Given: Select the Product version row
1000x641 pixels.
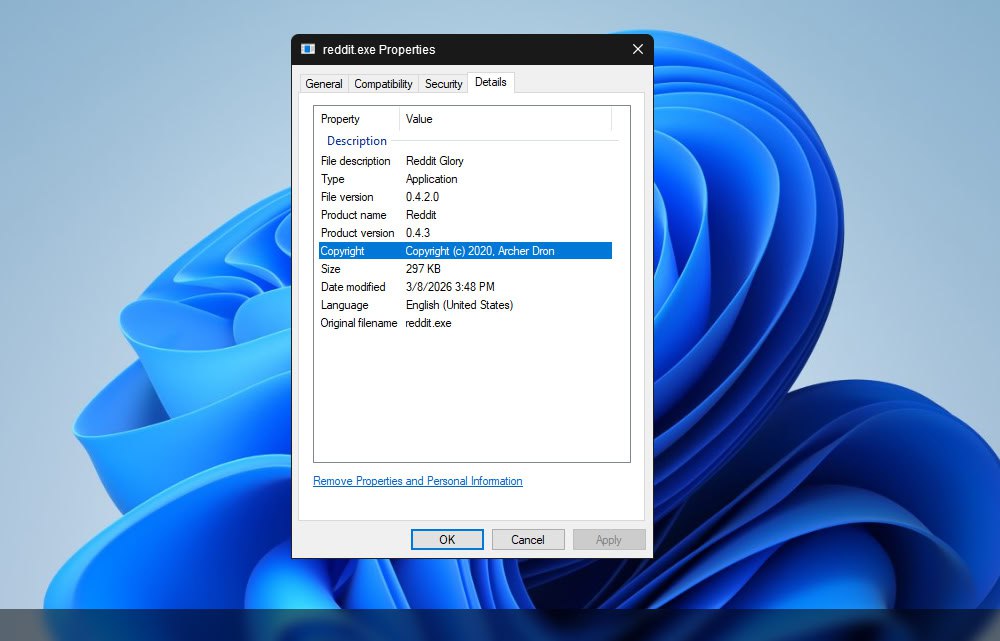Looking at the screenshot, I should (466, 233).
